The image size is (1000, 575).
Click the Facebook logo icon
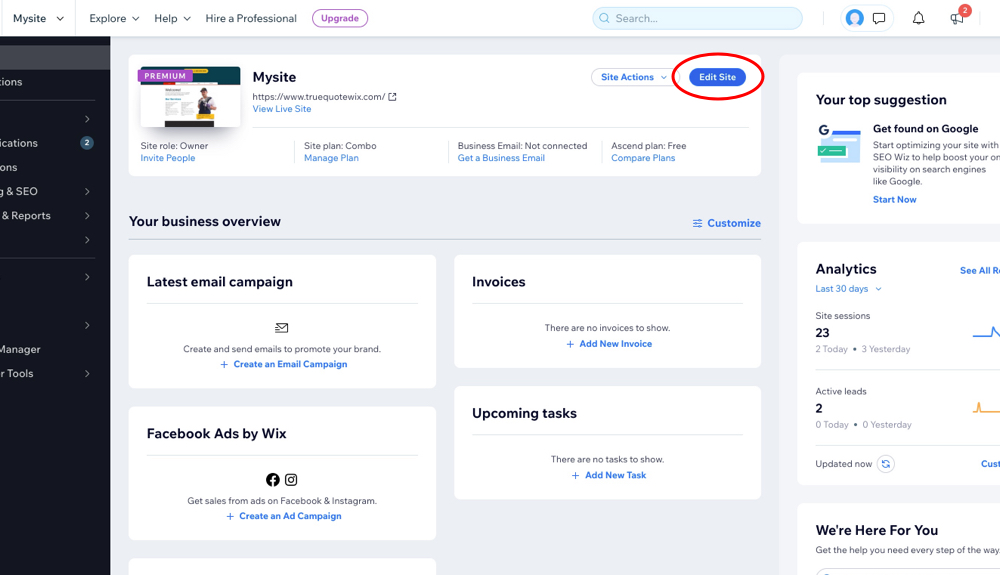pyautogui.click(x=273, y=479)
